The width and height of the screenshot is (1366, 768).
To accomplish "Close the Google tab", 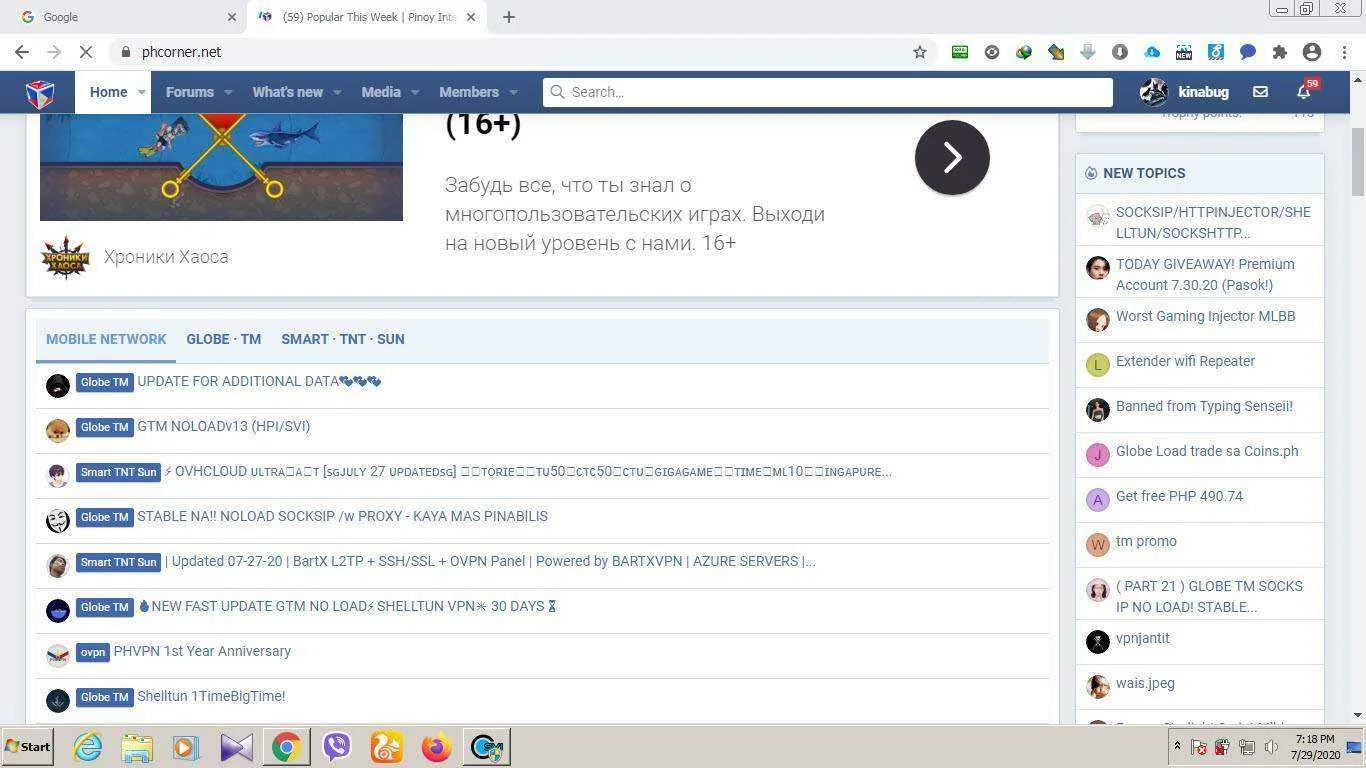I will pos(232,17).
